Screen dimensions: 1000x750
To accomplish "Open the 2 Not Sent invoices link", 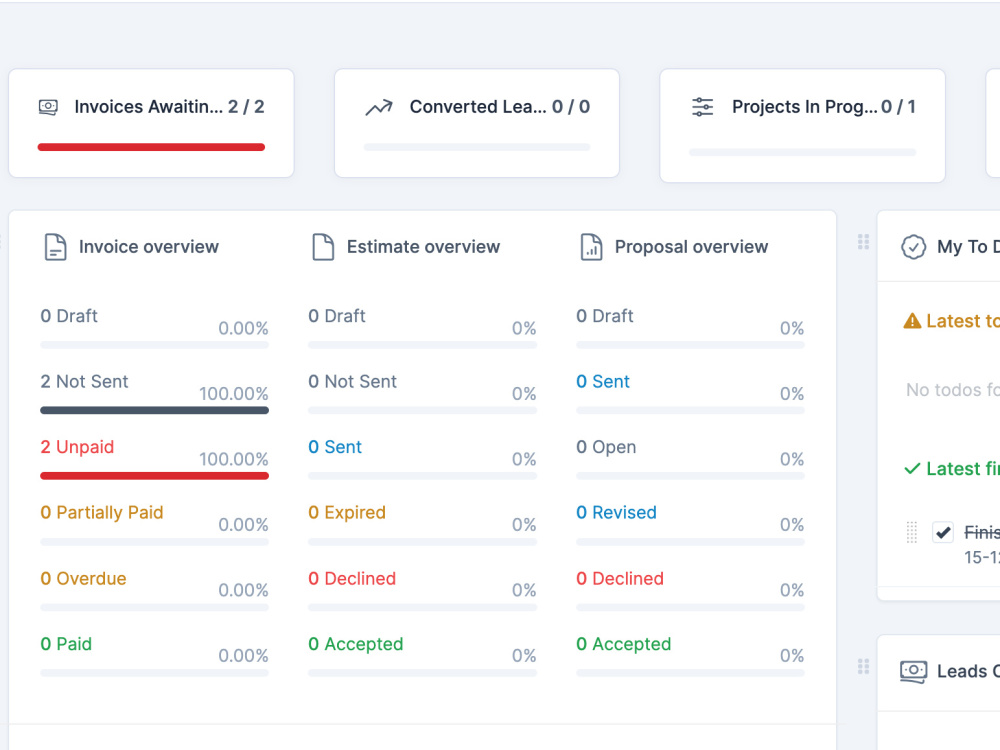I will (x=84, y=381).
